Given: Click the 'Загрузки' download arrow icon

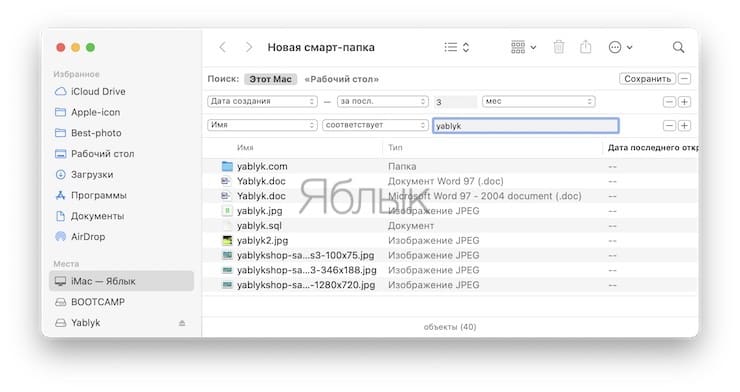Looking at the screenshot, I should pos(60,175).
